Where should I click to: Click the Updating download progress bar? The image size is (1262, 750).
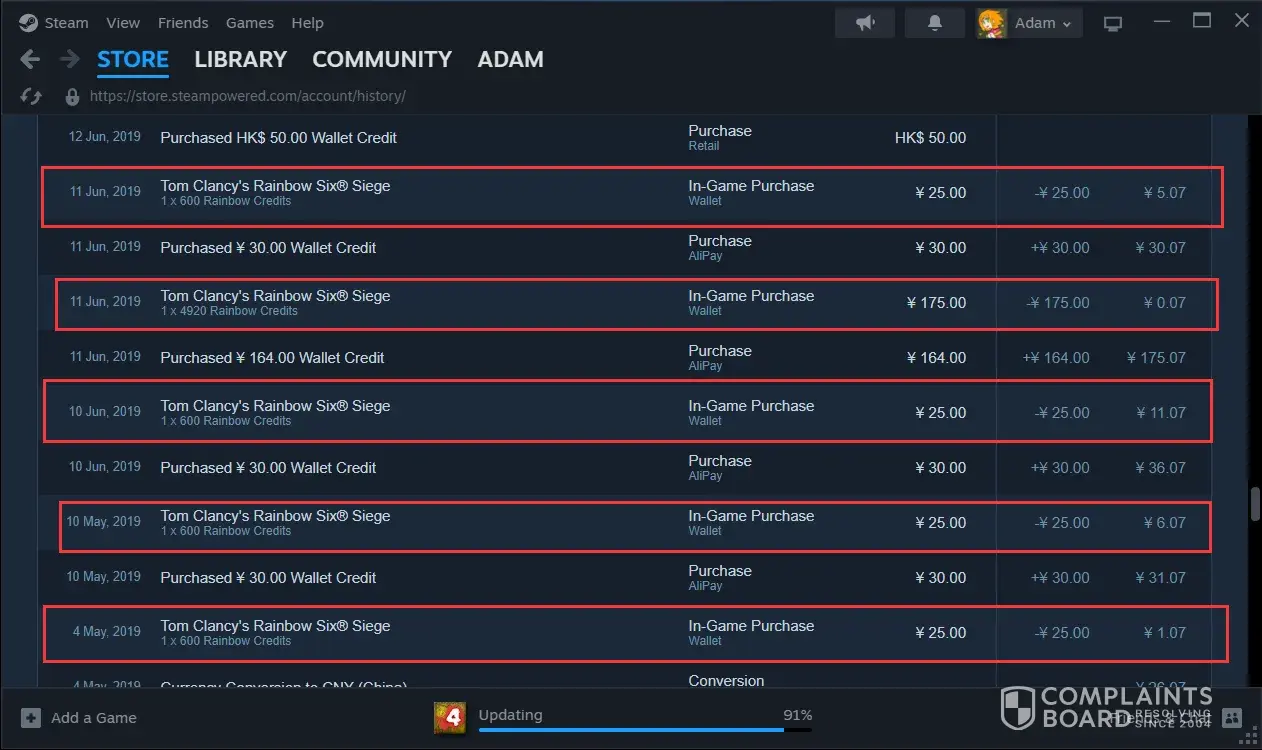645,729
